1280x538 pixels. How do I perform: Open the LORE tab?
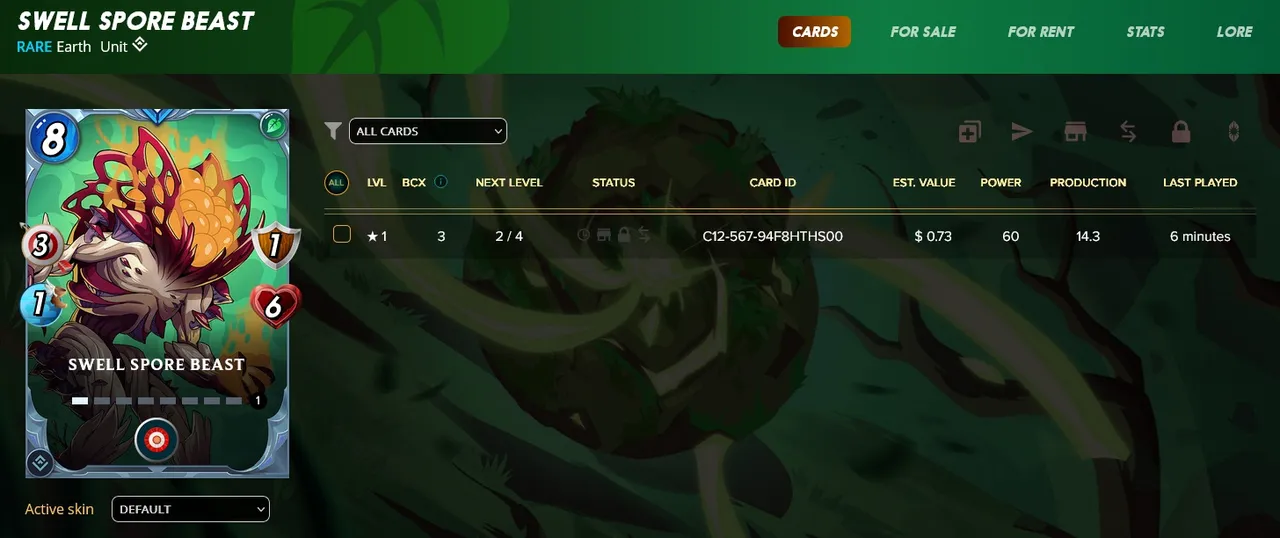[x=1234, y=32]
